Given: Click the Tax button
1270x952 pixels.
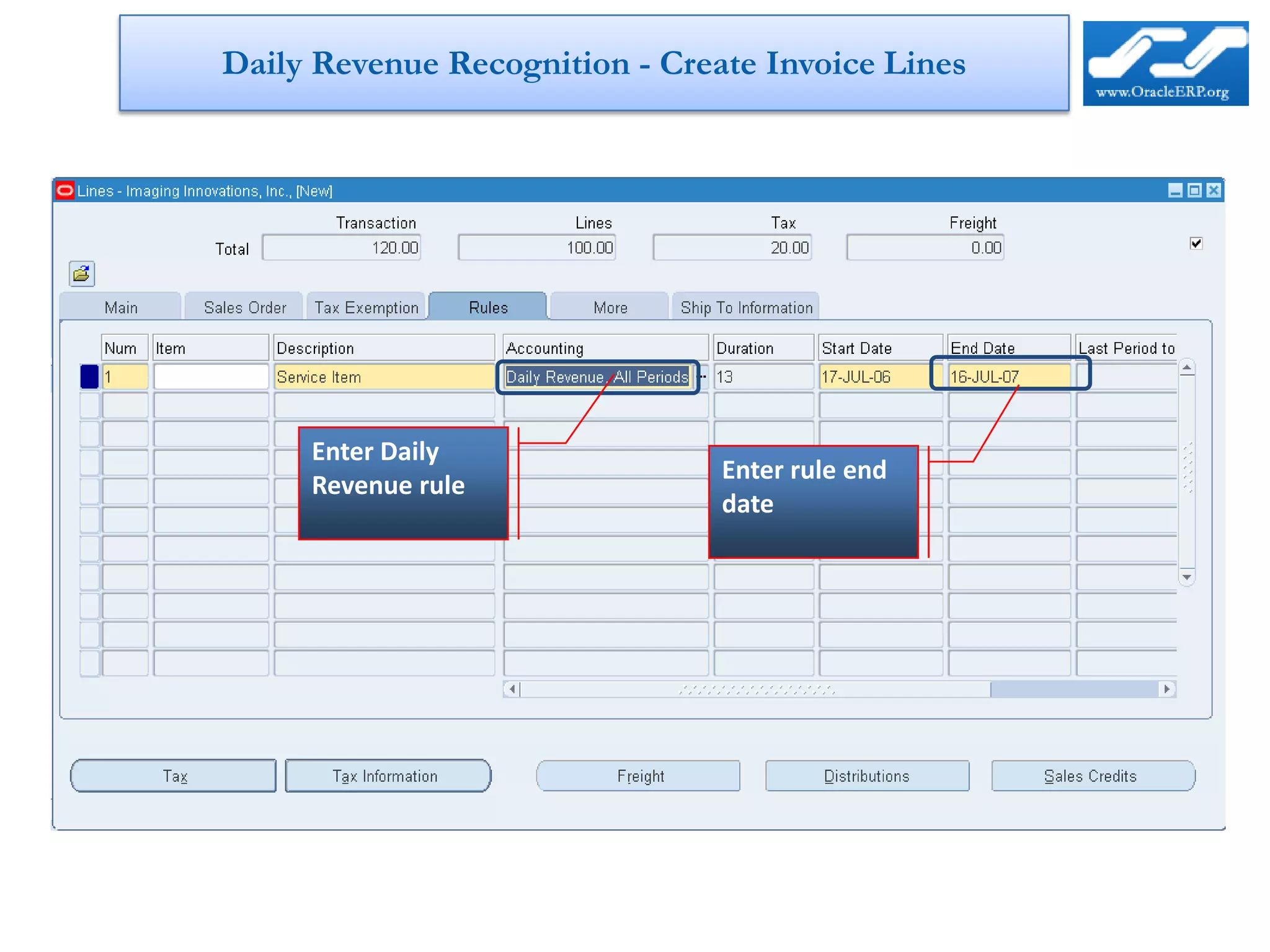Looking at the screenshot, I should (x=174, y=776).
